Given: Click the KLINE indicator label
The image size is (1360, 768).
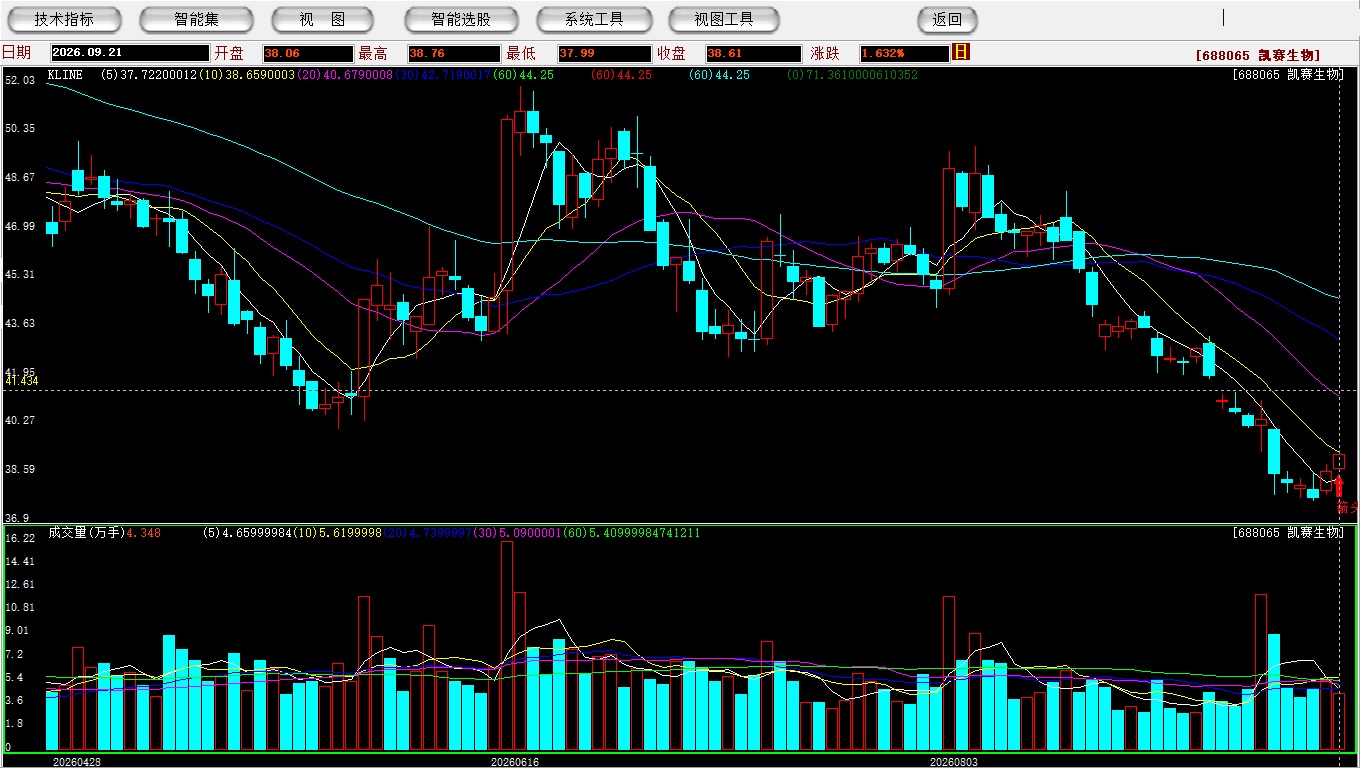Looking at the screenshot, I should [65, 74].
